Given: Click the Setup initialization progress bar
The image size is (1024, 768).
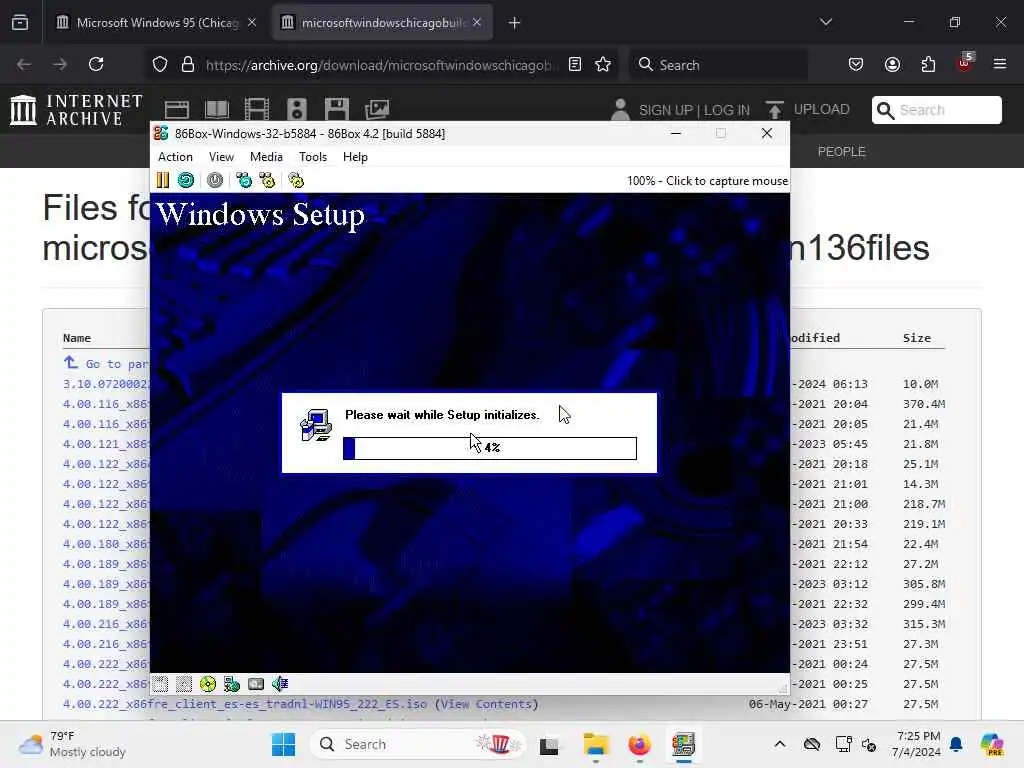Looking at the screenshot, I should [x=490, y=448].
